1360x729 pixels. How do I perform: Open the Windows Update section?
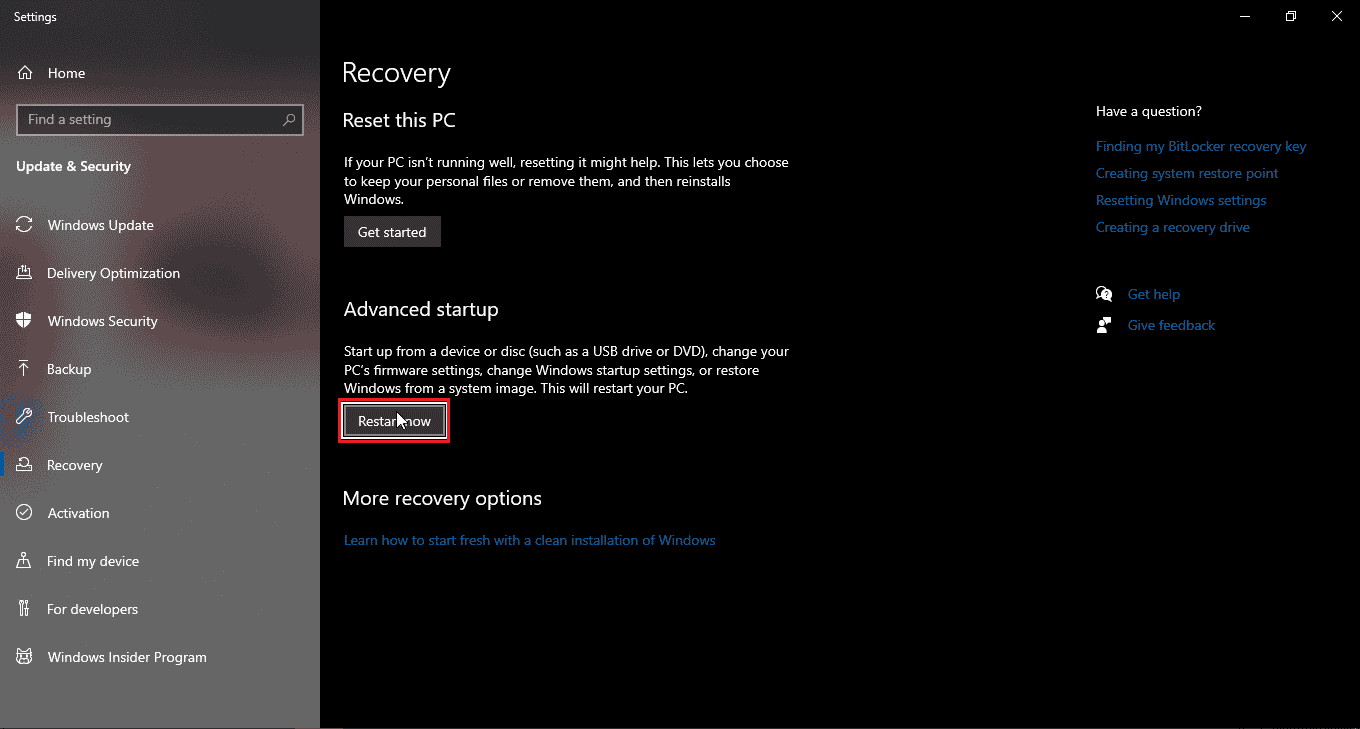point(160,225)
